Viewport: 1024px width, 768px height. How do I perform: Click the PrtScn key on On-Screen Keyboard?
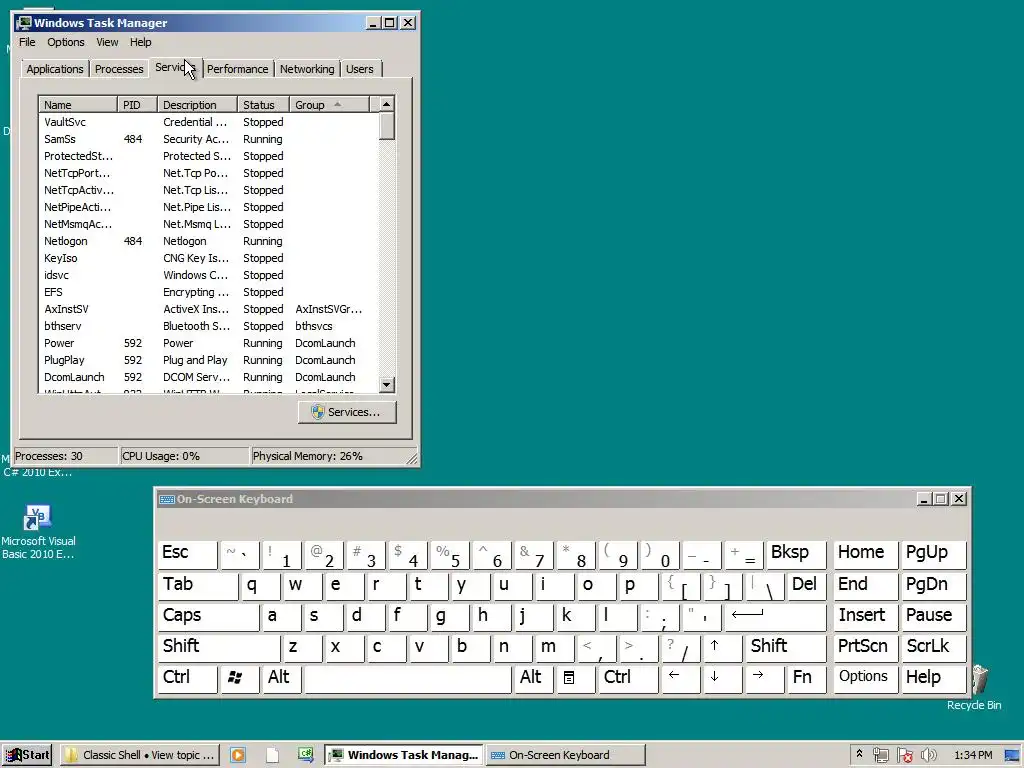[x=865, y=647]
